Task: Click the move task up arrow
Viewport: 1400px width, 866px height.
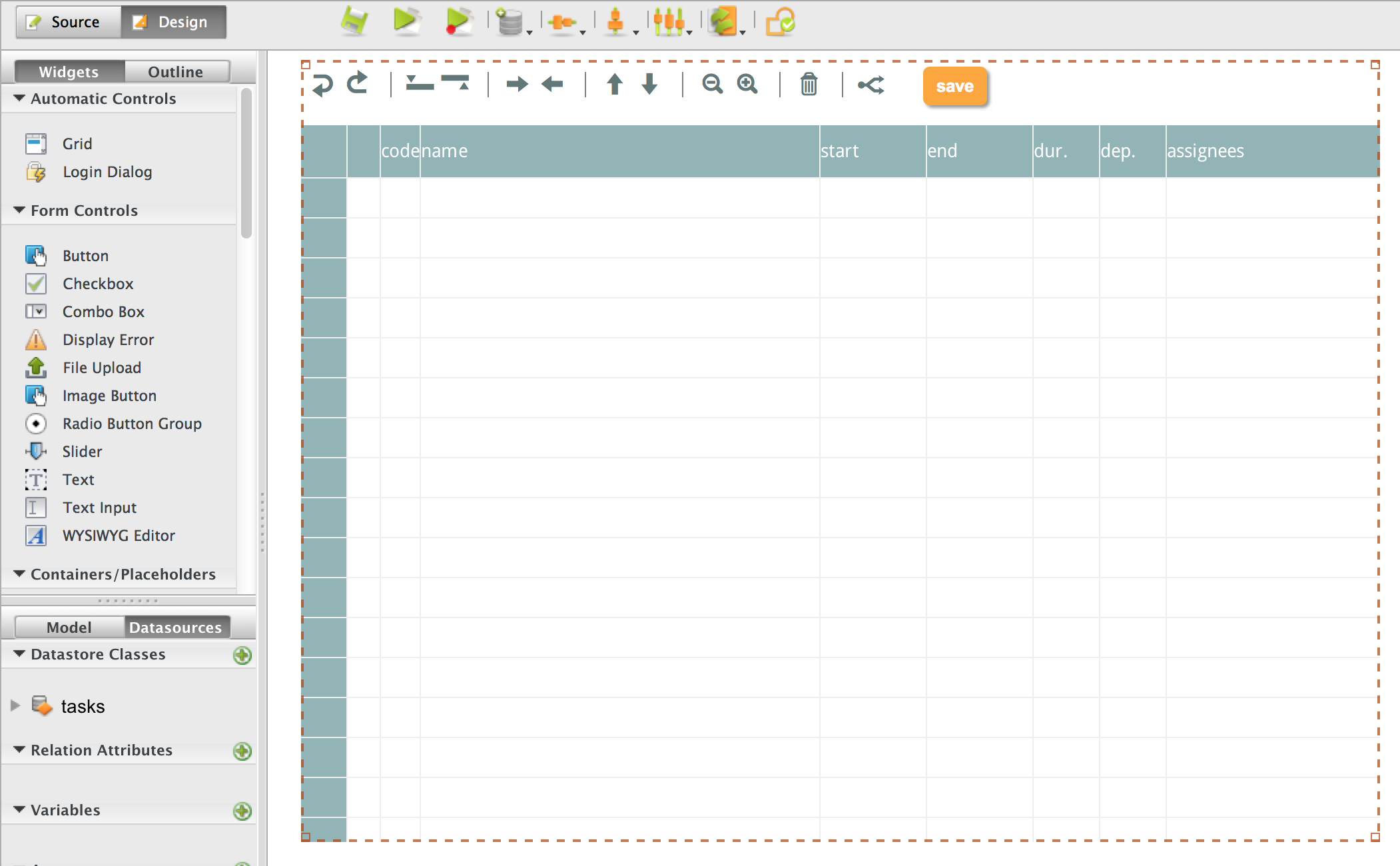Action: pyautogui.click(x=615, y=84)
